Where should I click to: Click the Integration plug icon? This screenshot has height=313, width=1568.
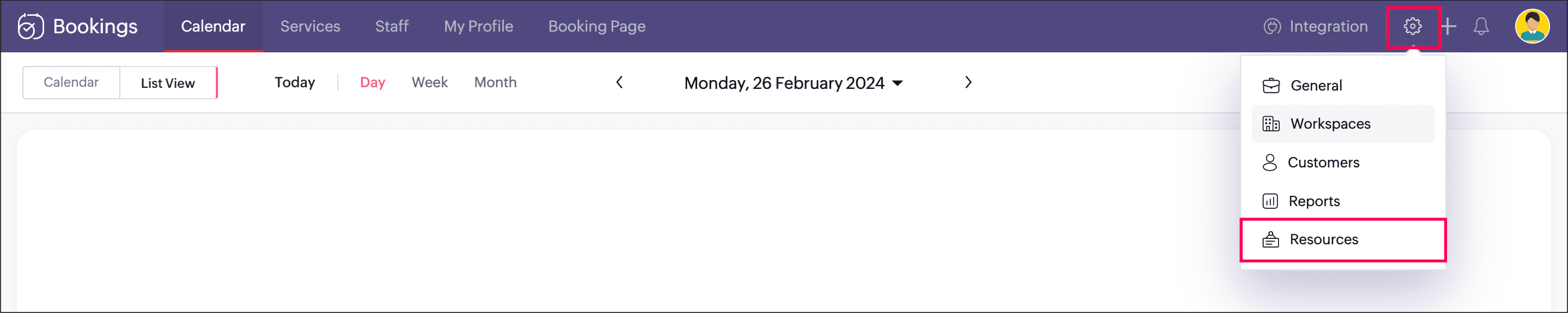click(1272, 26)
